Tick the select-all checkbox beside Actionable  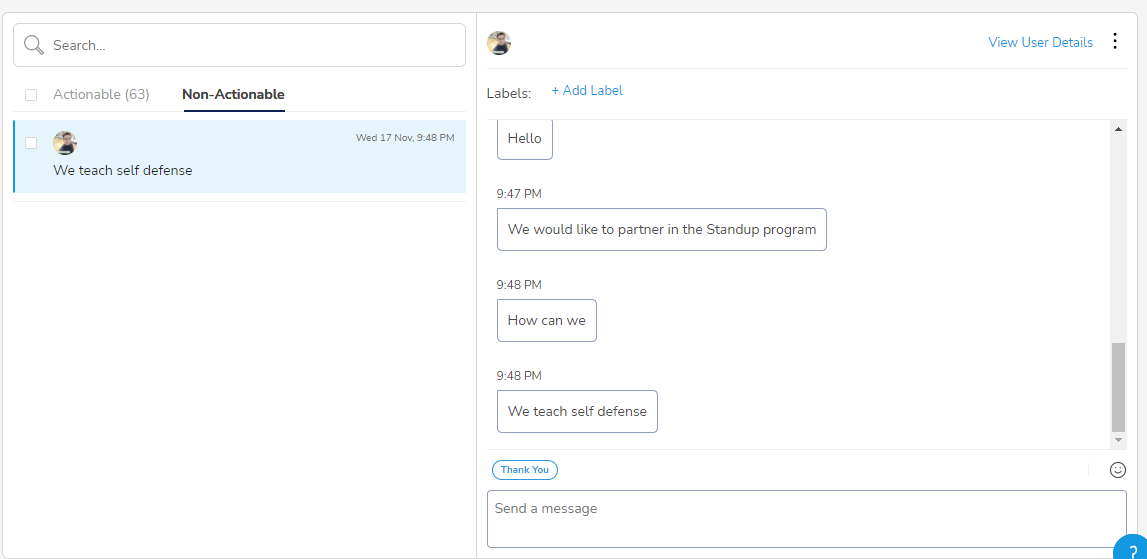[x=31, y=94]
